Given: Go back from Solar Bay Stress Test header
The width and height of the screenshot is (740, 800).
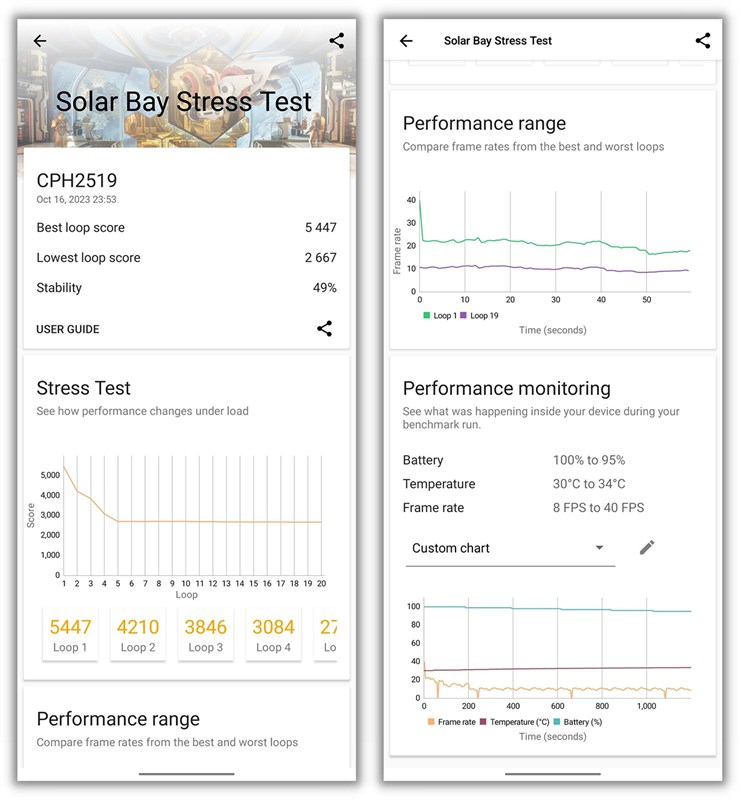Looking at the screenshot, I should (x=406, y=41).
